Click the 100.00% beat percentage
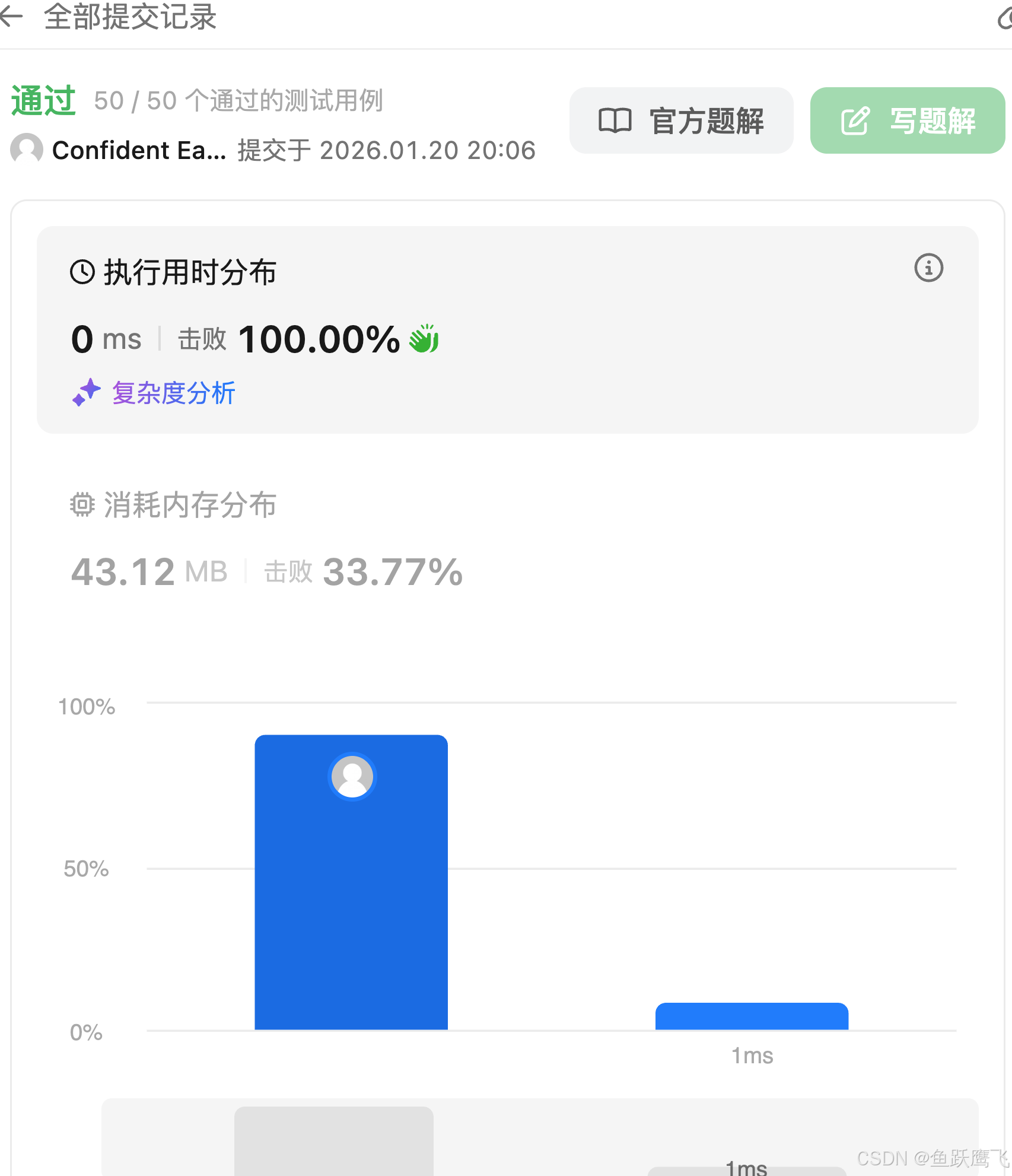Screen dimensions: 1012x1176 (319, 339)
